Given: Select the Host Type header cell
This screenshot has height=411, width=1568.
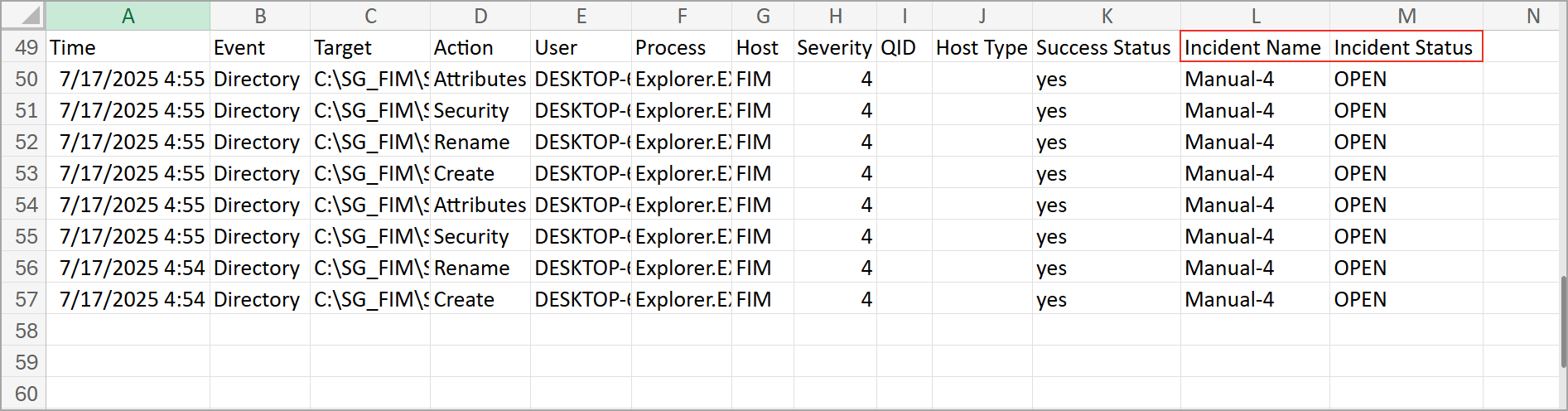Looking at the screenshot, I should pyautogui.click(x=982, y=47).
